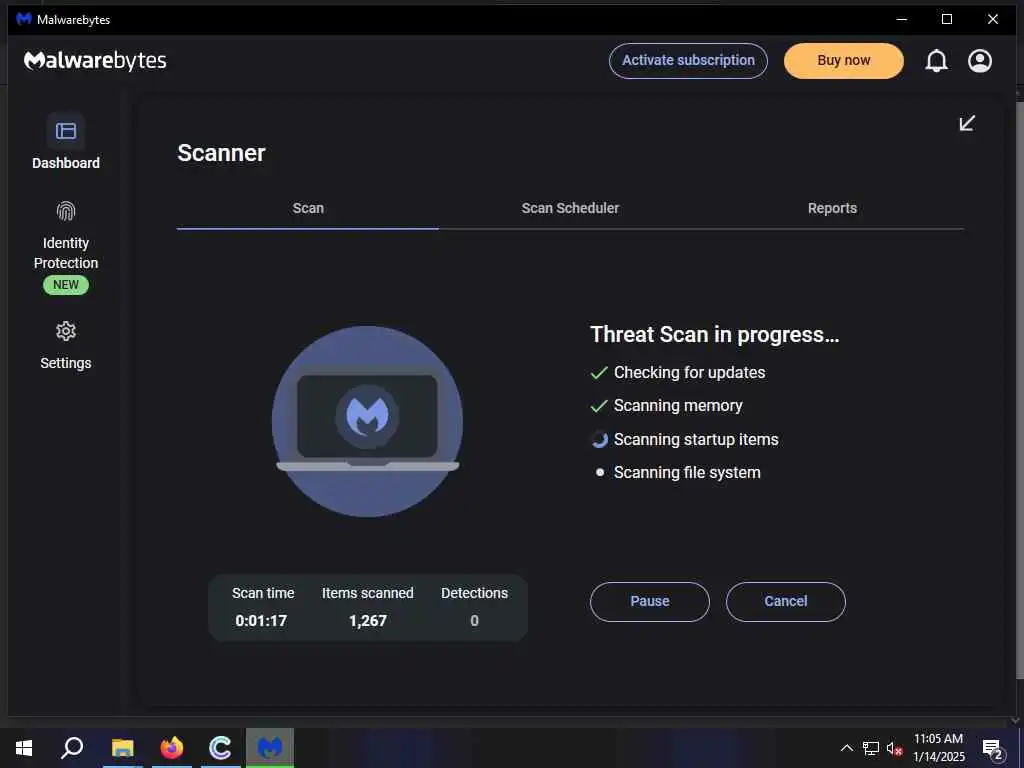Show hidden system tray icons

(x=846, y=748)
